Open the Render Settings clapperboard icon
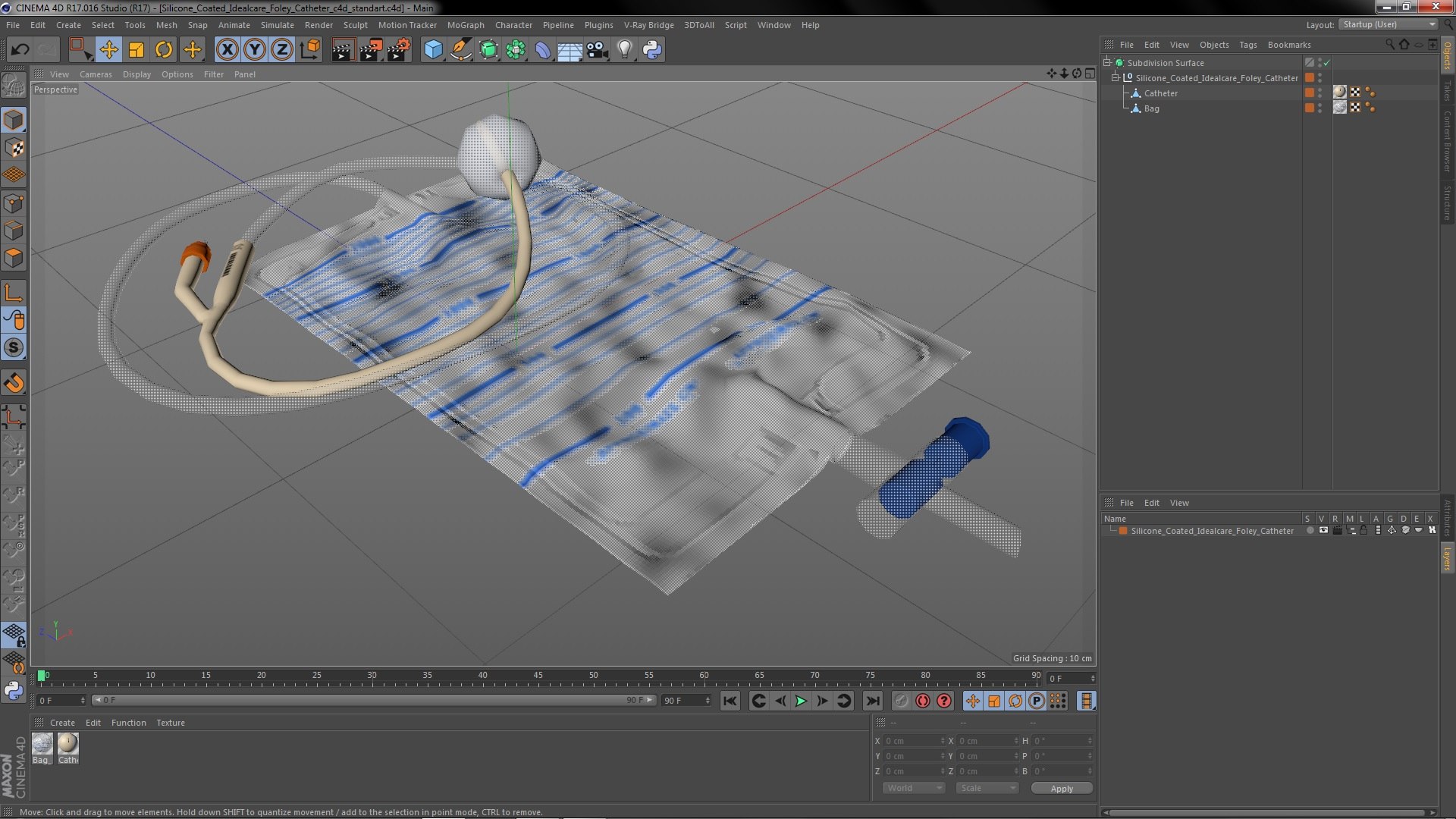Image resolution: width=1456 pixels, height=819 pixels. 398,50
